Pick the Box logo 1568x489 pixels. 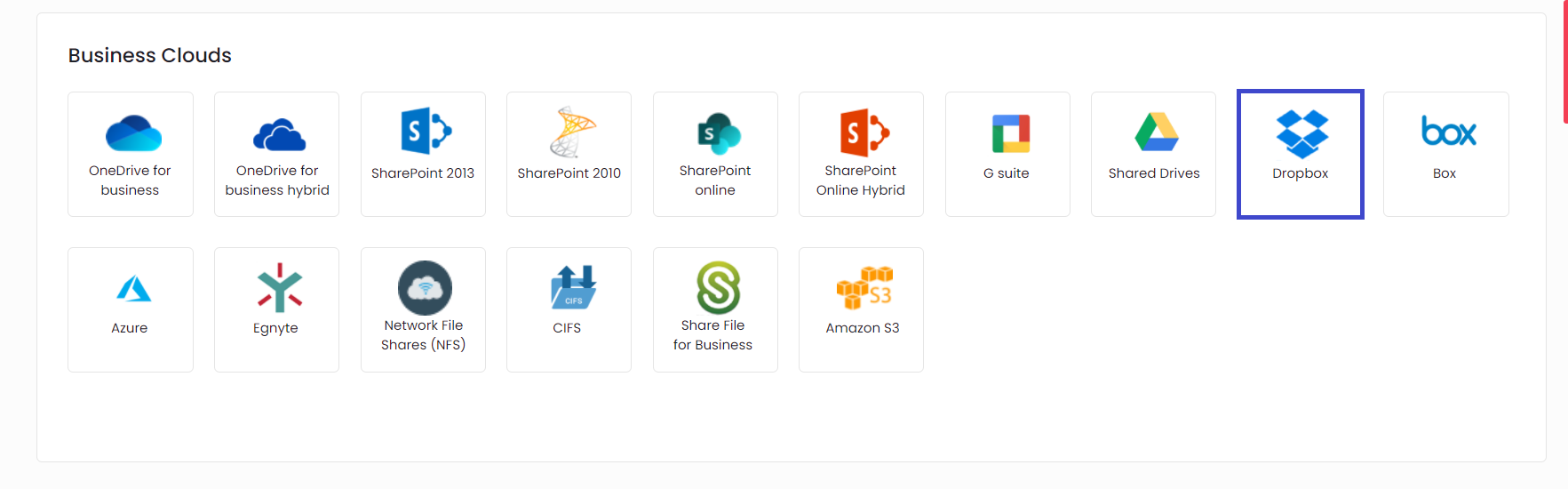coord(1448,132)
